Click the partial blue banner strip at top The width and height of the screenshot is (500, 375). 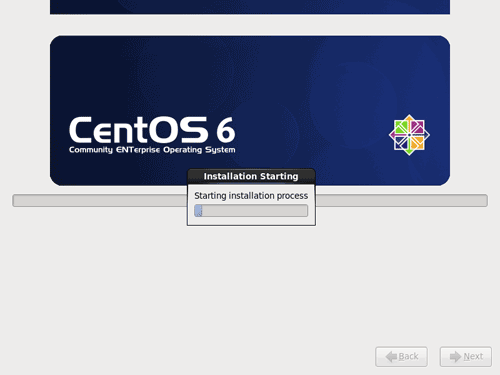(250, 7)
